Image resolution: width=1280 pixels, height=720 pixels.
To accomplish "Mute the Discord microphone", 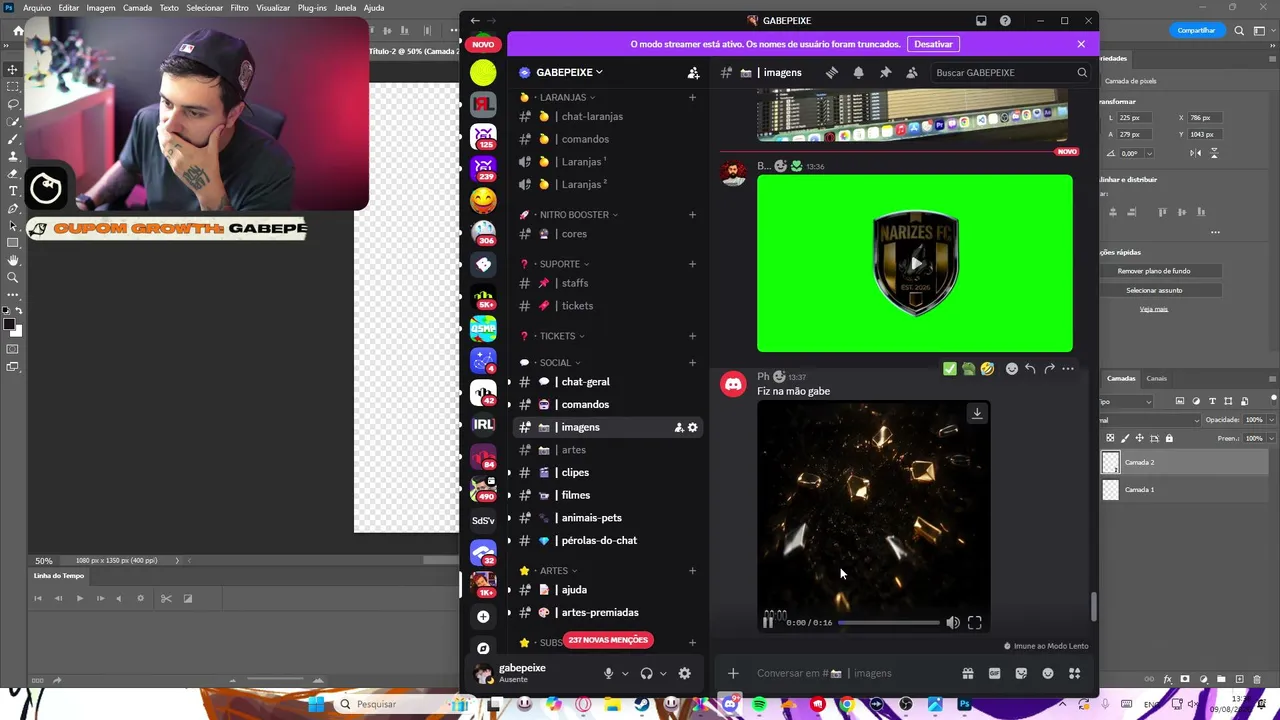I will pos(608,674).
